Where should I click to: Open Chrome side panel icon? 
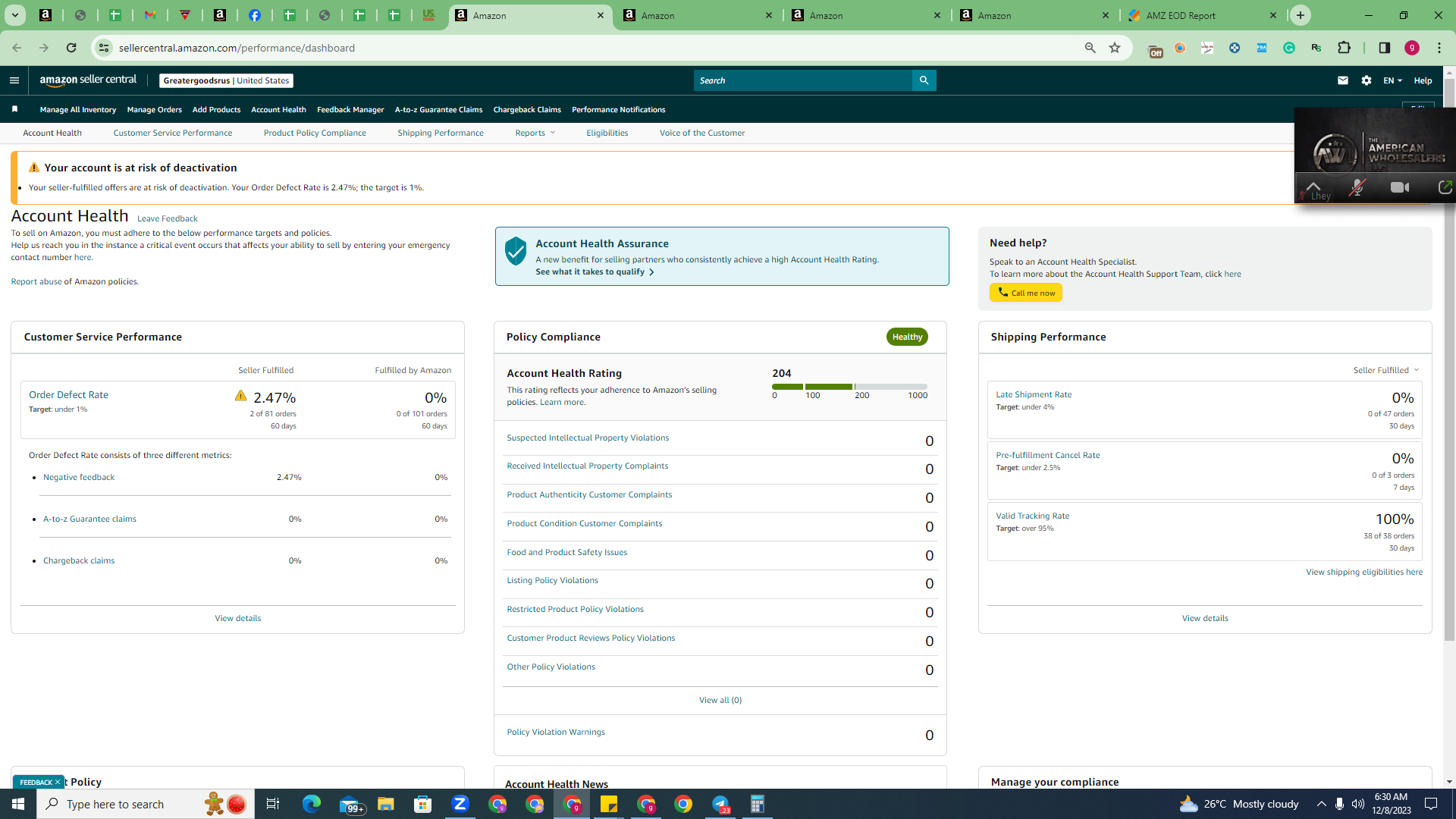click(1385, 48)
